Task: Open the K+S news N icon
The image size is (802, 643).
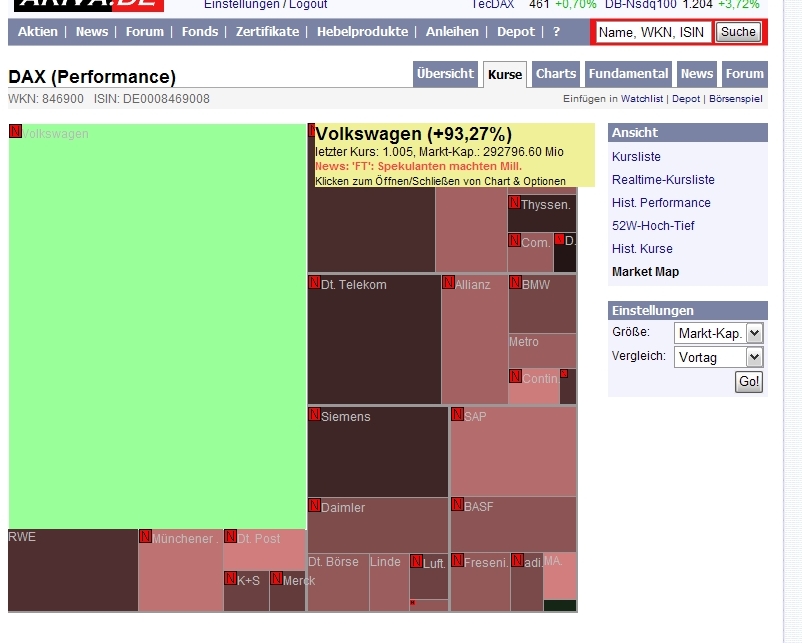Action: [x=231, y=579]
